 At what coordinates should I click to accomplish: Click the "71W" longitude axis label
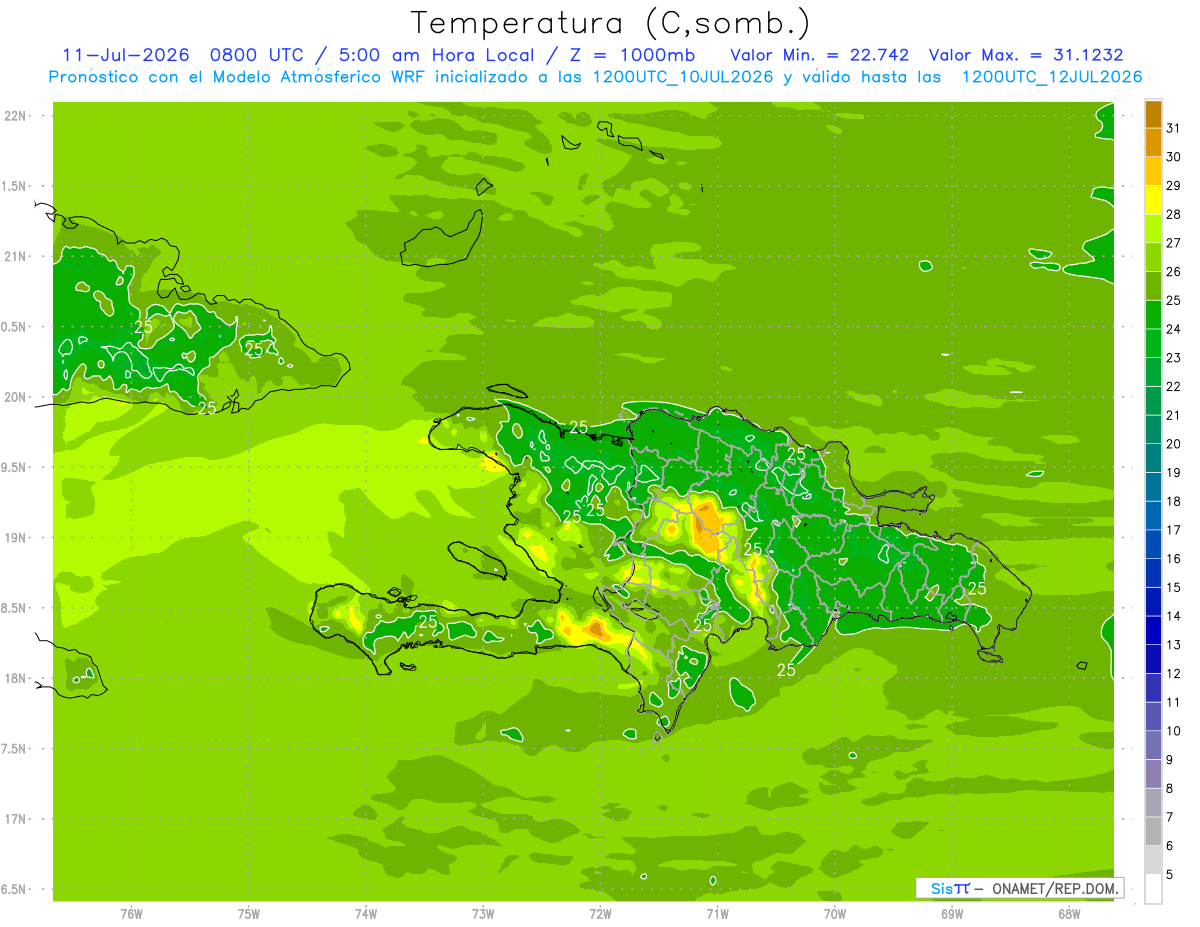coord(717,914)
